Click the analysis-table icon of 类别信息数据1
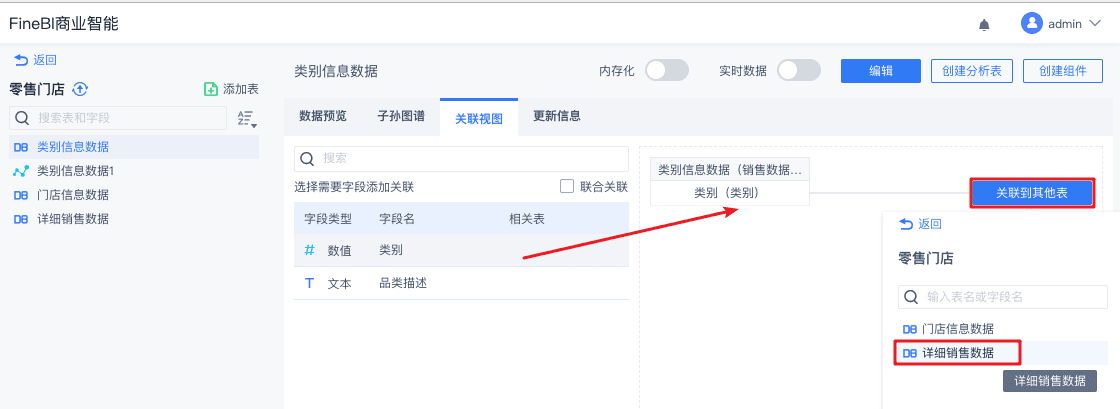This screenshot has width=1120, height=409. click(20, 171)
